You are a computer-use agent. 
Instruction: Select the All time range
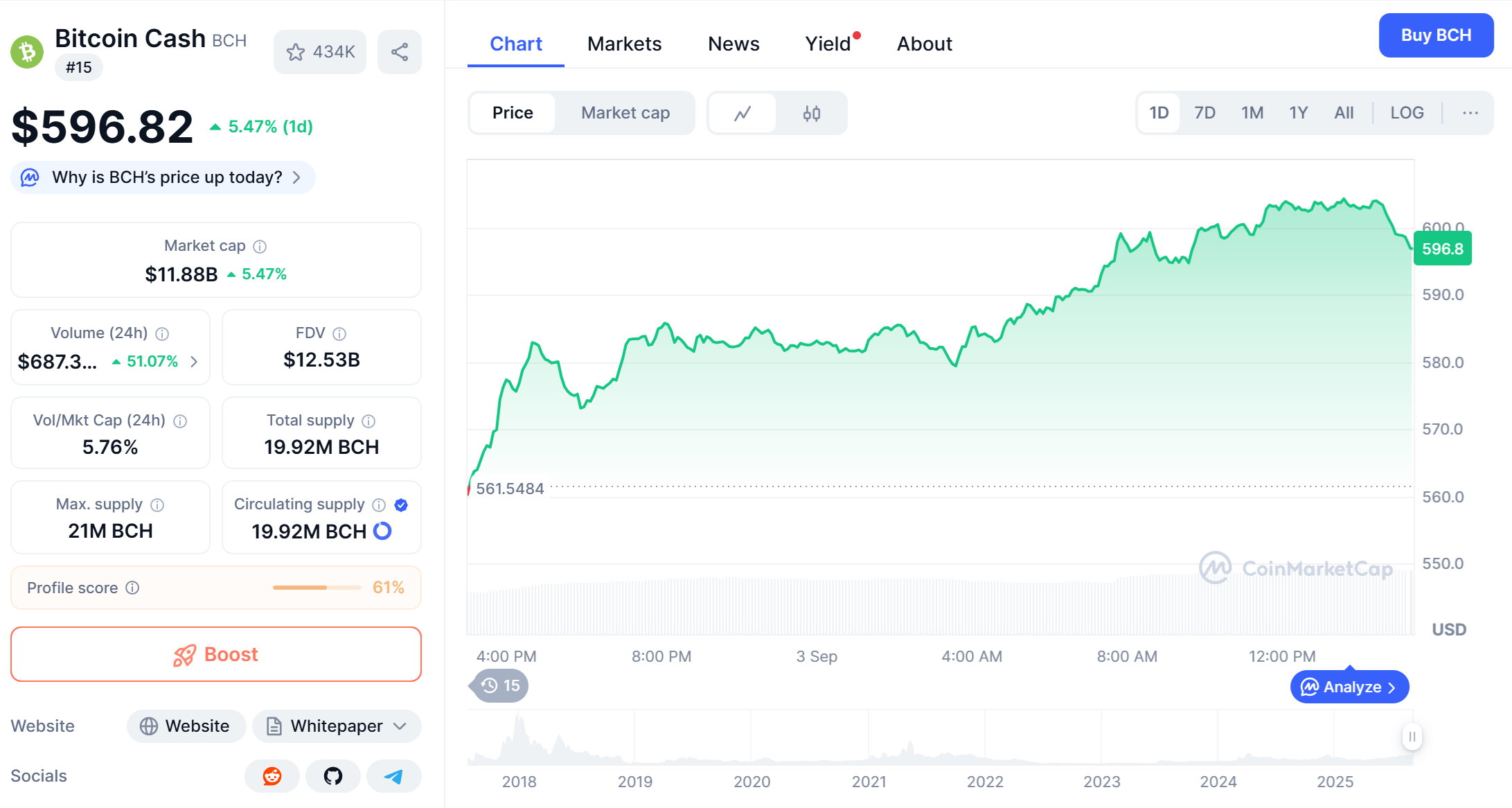tap(1344, 113)
